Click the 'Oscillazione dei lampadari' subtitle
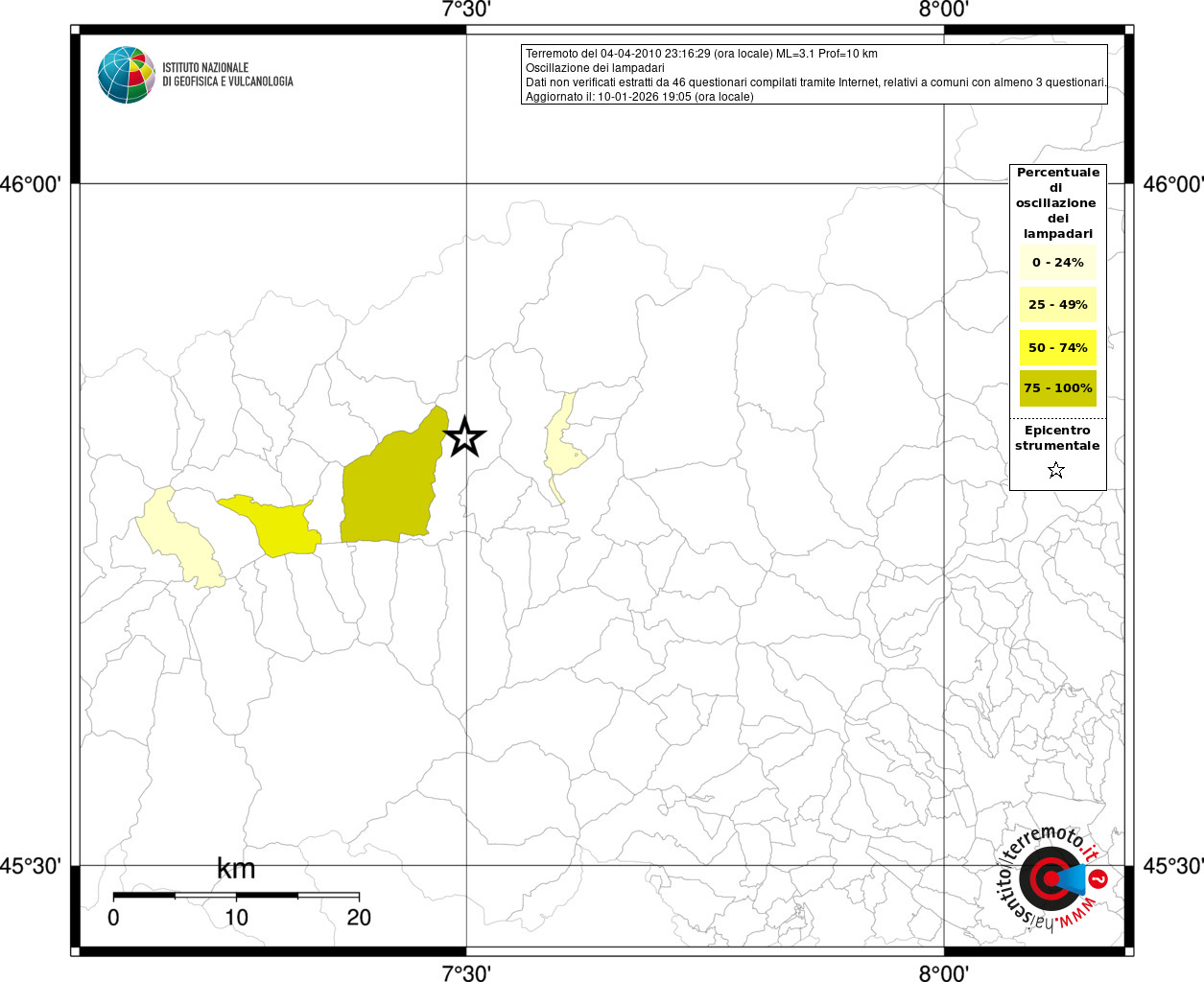 595,68
